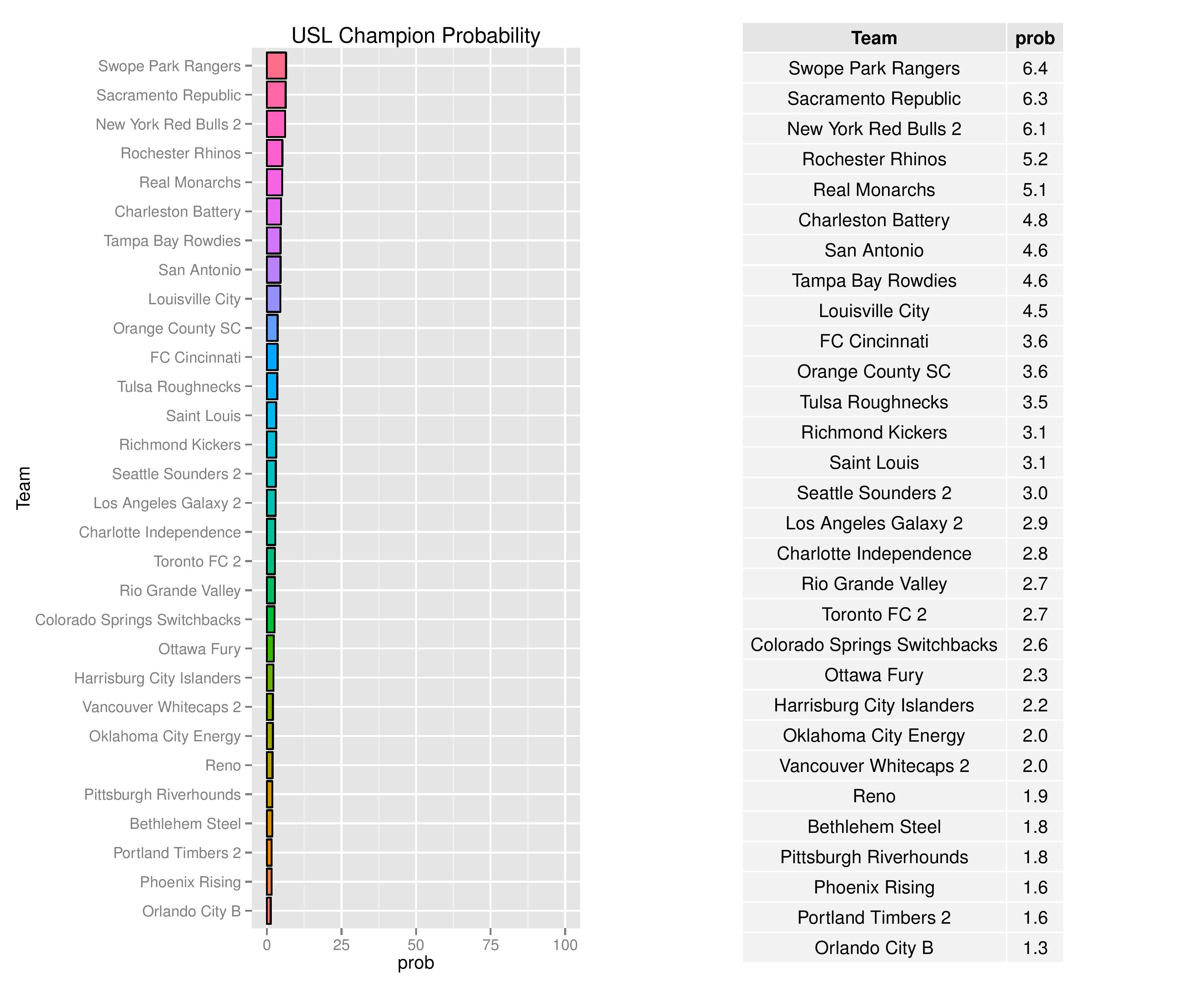Click the prob column header in table
This screenshot has height=985, width=1204.
[x=1034, y=38]
